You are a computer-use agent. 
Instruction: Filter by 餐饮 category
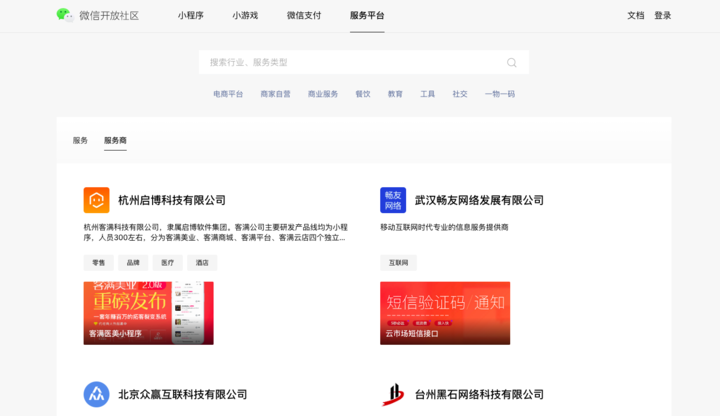coord(363,94)
